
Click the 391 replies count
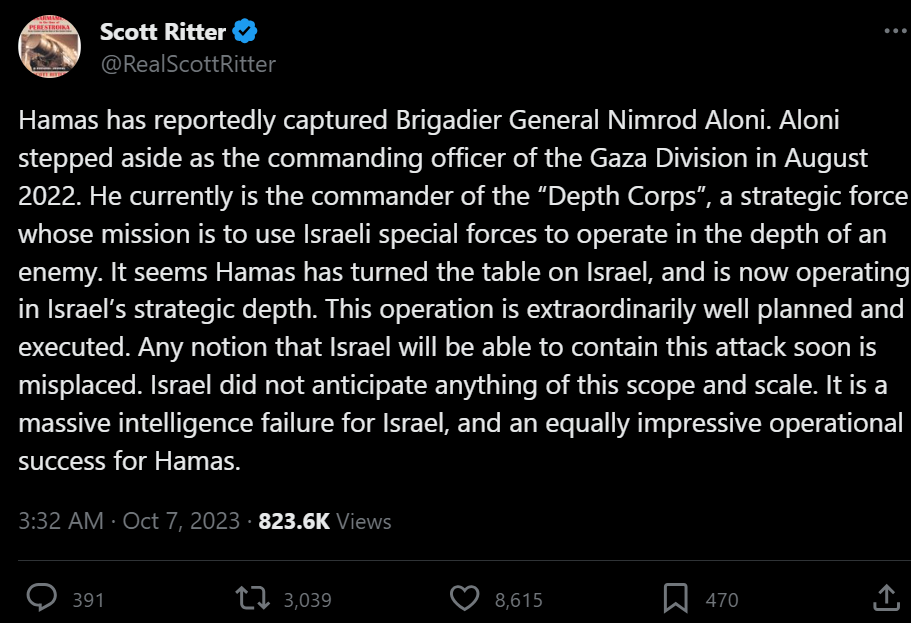(x=89, y=600)
